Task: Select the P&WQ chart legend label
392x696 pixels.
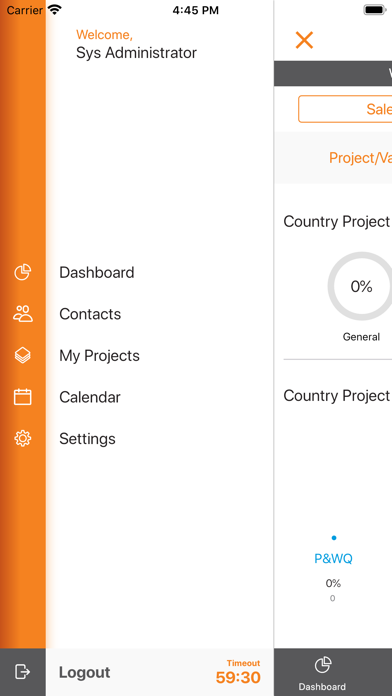Action: click(333, 558)
